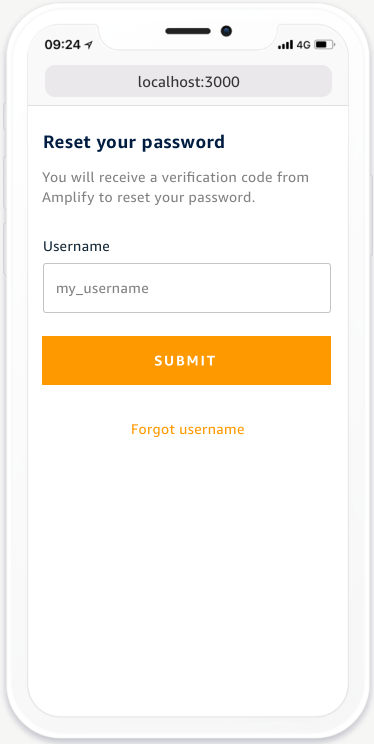This screenshot has height=744, width=374.
Task: Click the Username input field
Action: click(187, 288)
